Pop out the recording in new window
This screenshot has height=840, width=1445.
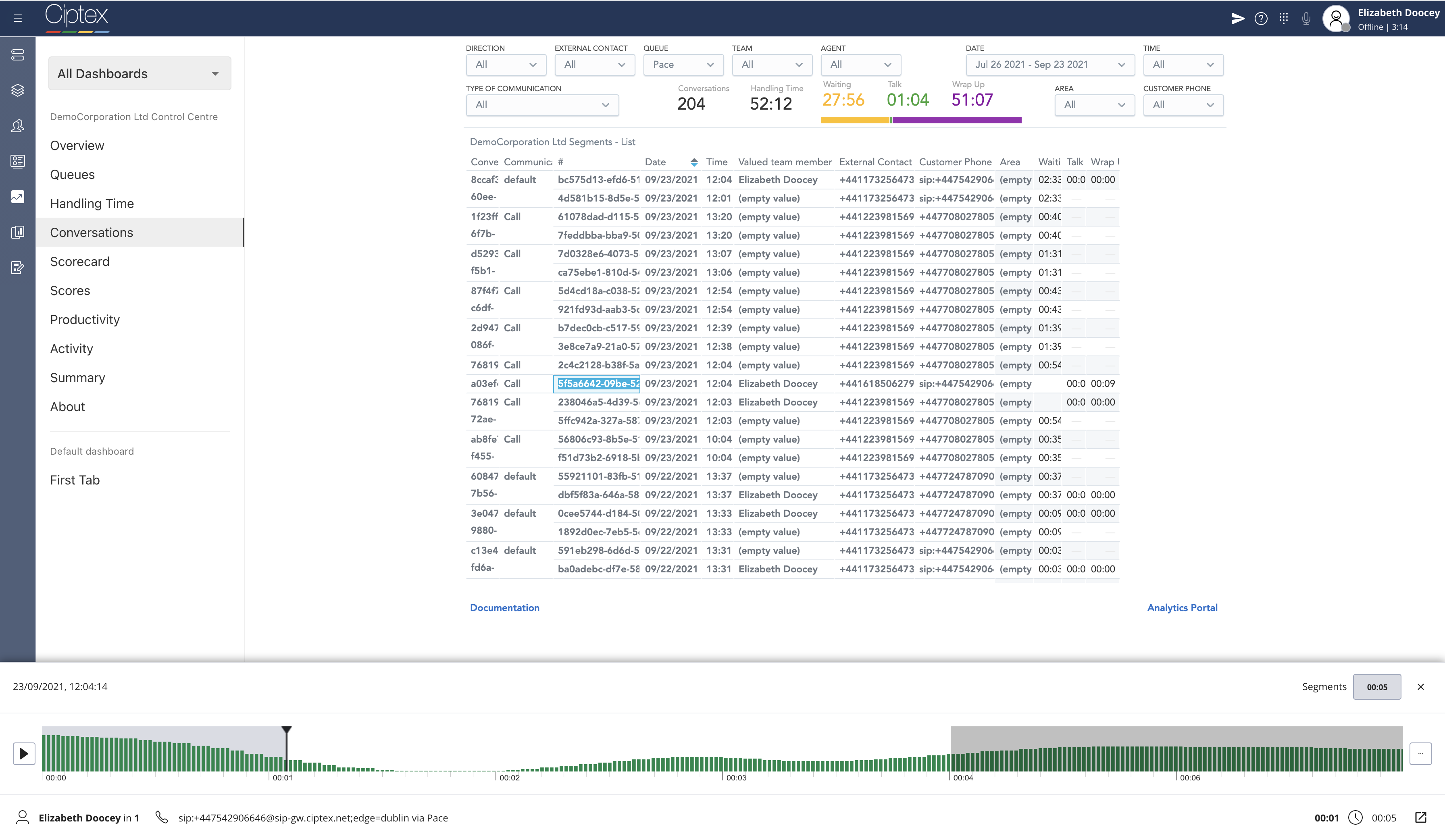[x=1420, y=818]
